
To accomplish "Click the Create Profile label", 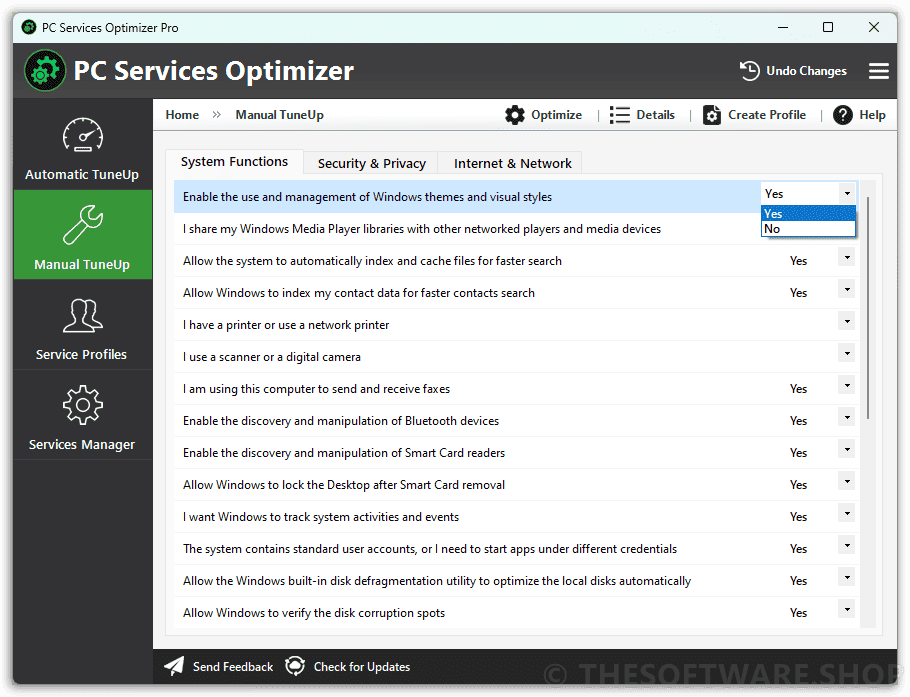I will coord(767,115).
